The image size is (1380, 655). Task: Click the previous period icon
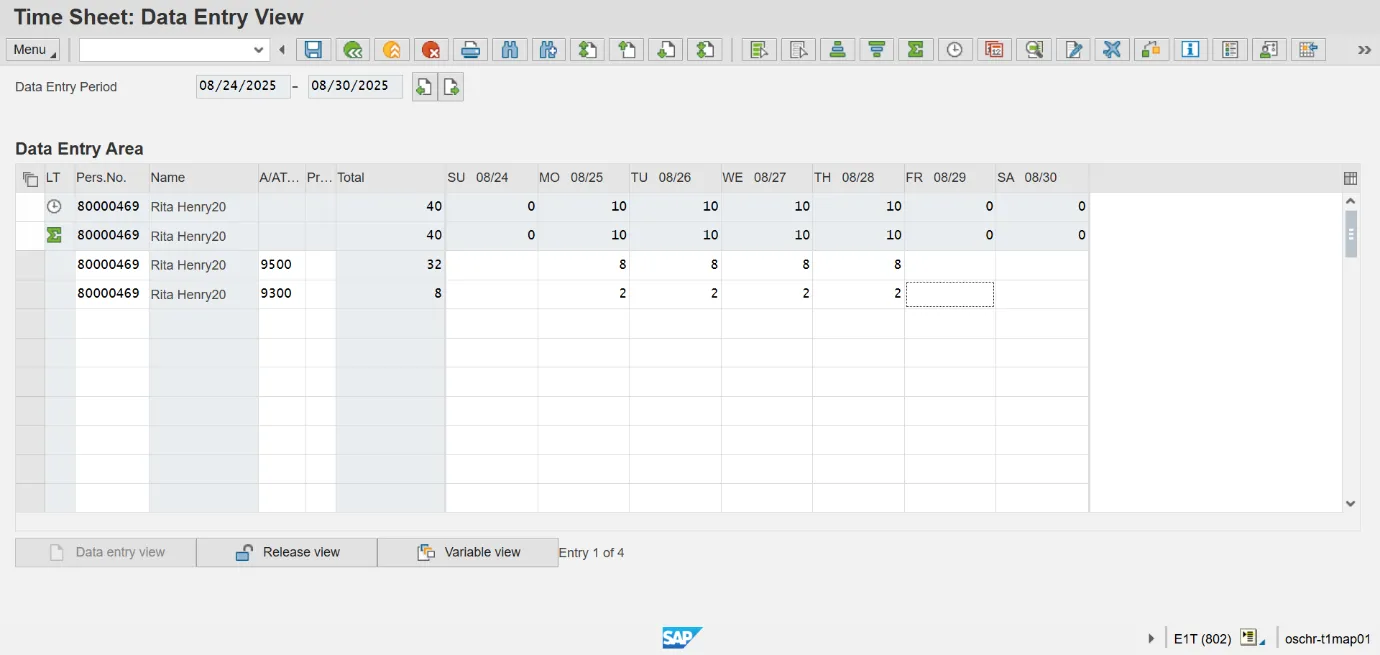pos(424,87)
